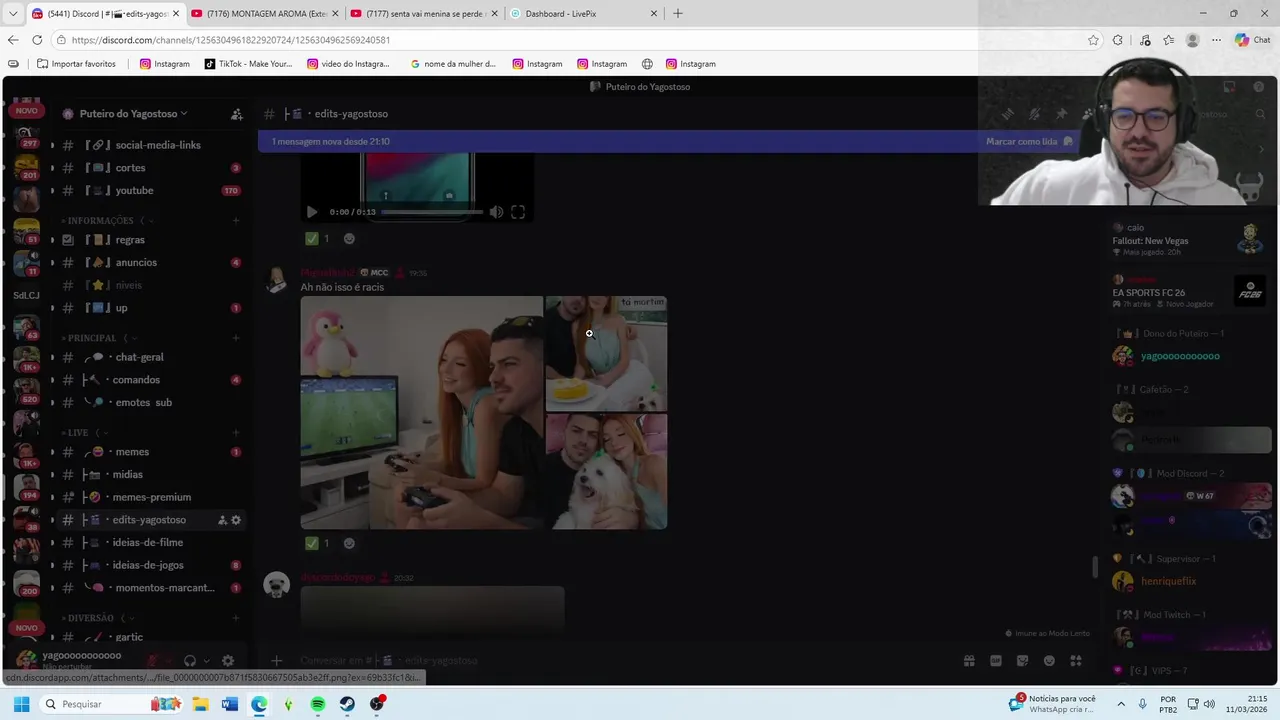Open the gift Nitro icon in chat bar
This screenshot has width=1280, height=720.
pos(969,660)
